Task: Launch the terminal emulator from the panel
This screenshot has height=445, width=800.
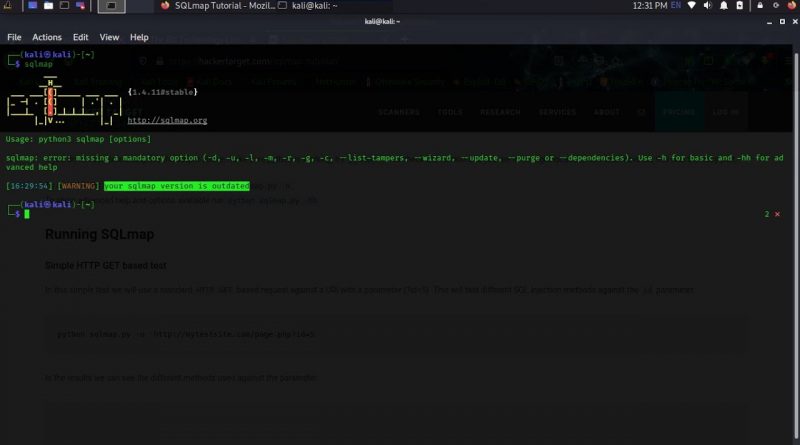Action: (64, 6)
